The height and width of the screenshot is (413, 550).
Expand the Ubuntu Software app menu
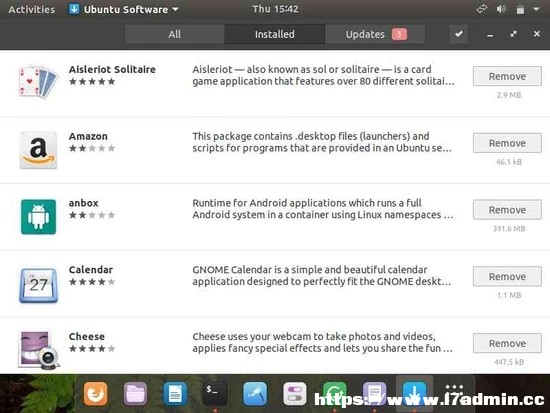124,9
